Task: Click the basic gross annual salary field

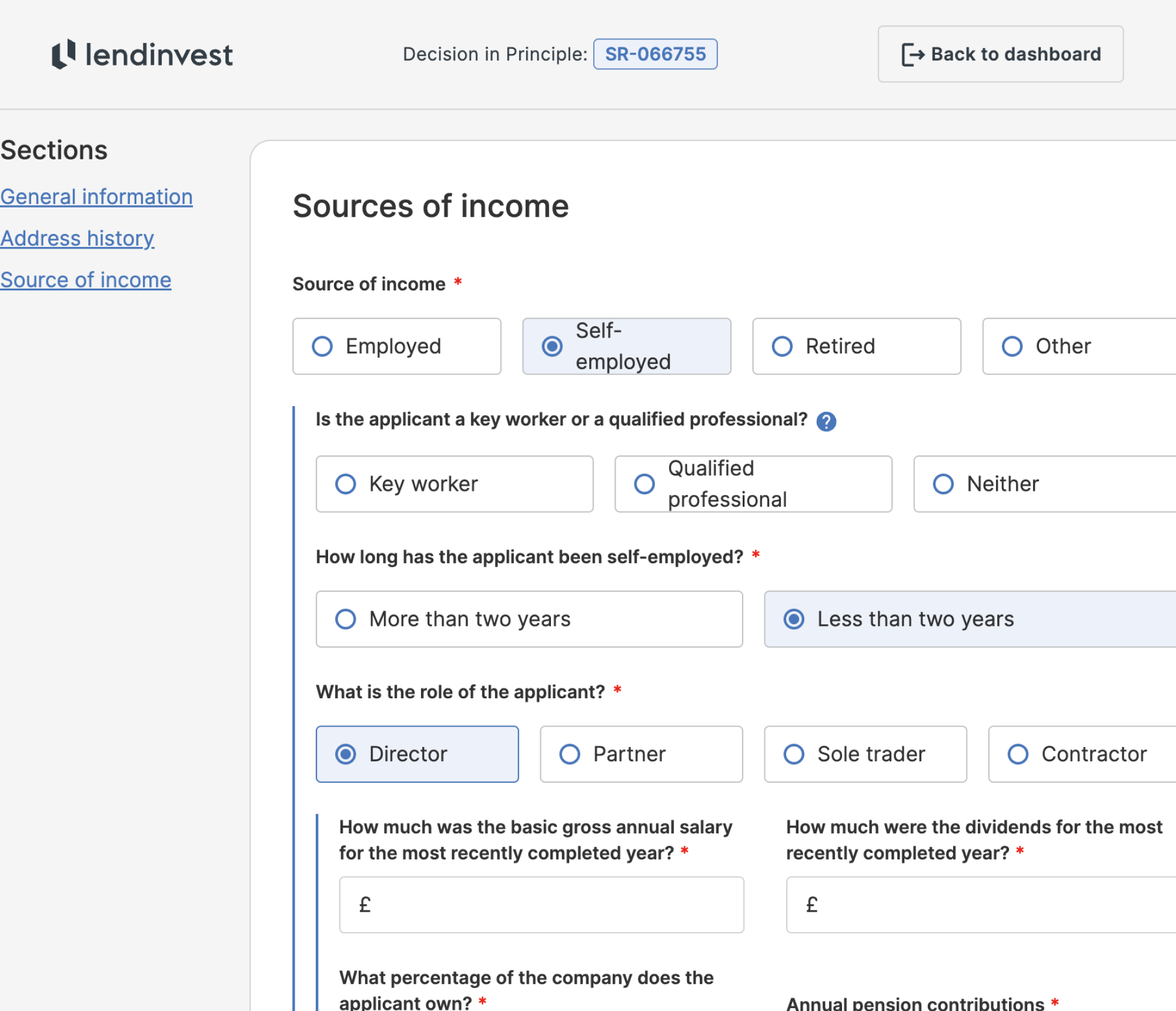Action: click(x=542, y=905)
